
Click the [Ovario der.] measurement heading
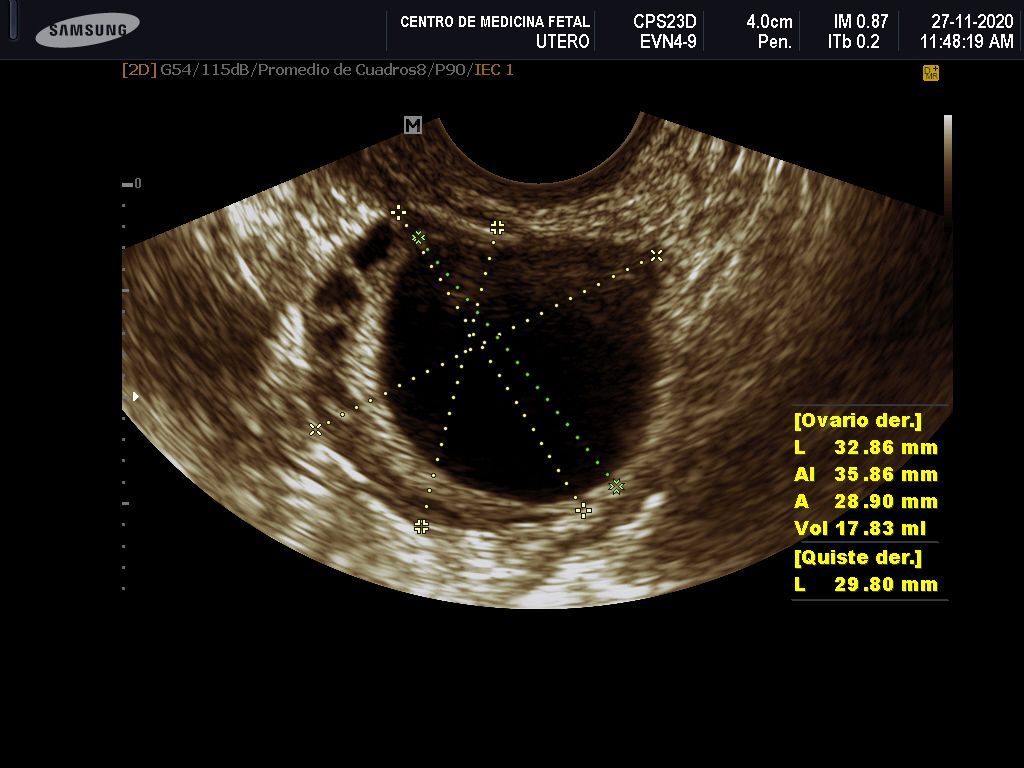click(857, 420)
